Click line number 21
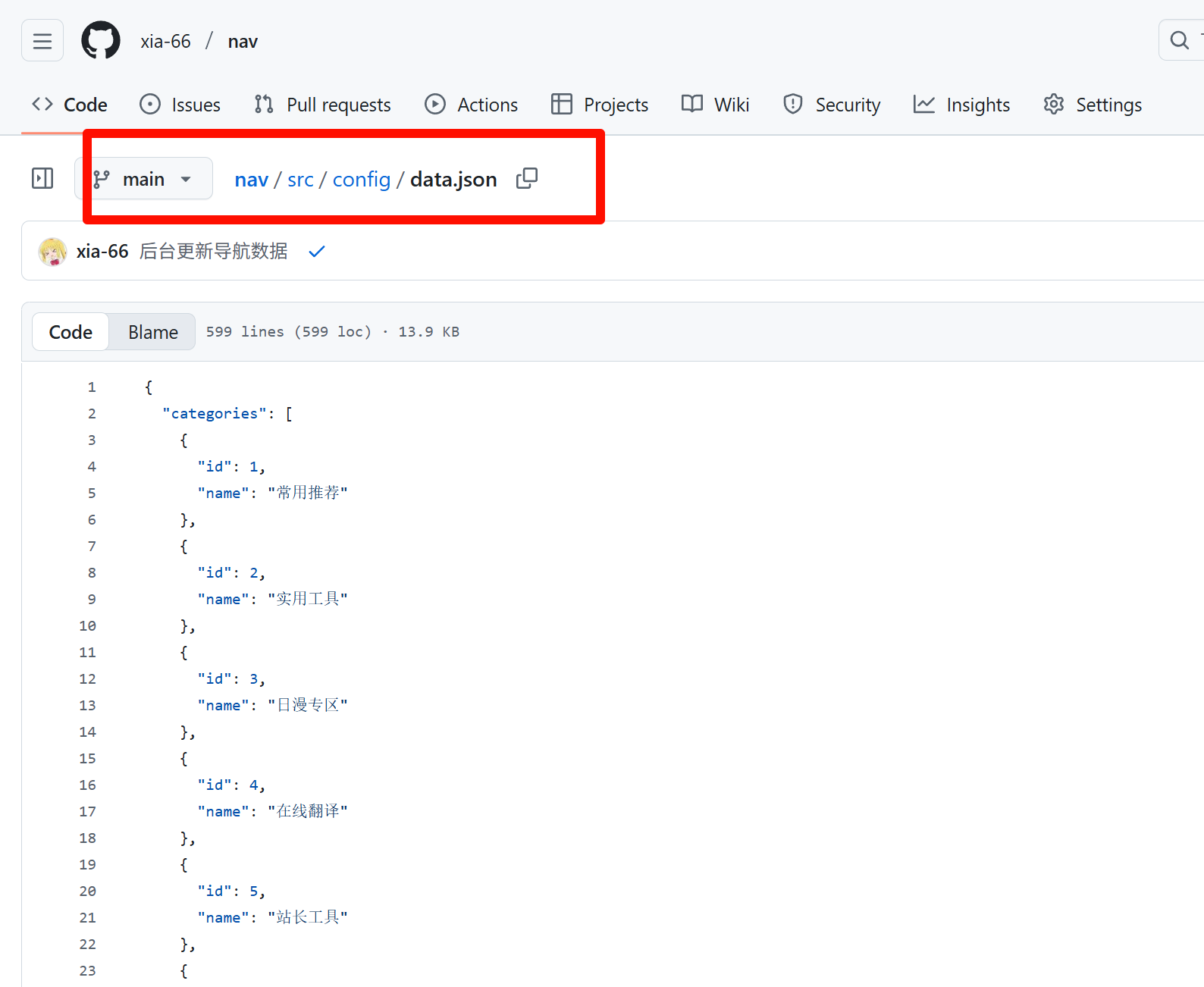This screenshot has height=987, width=1204. pos(88,918)
